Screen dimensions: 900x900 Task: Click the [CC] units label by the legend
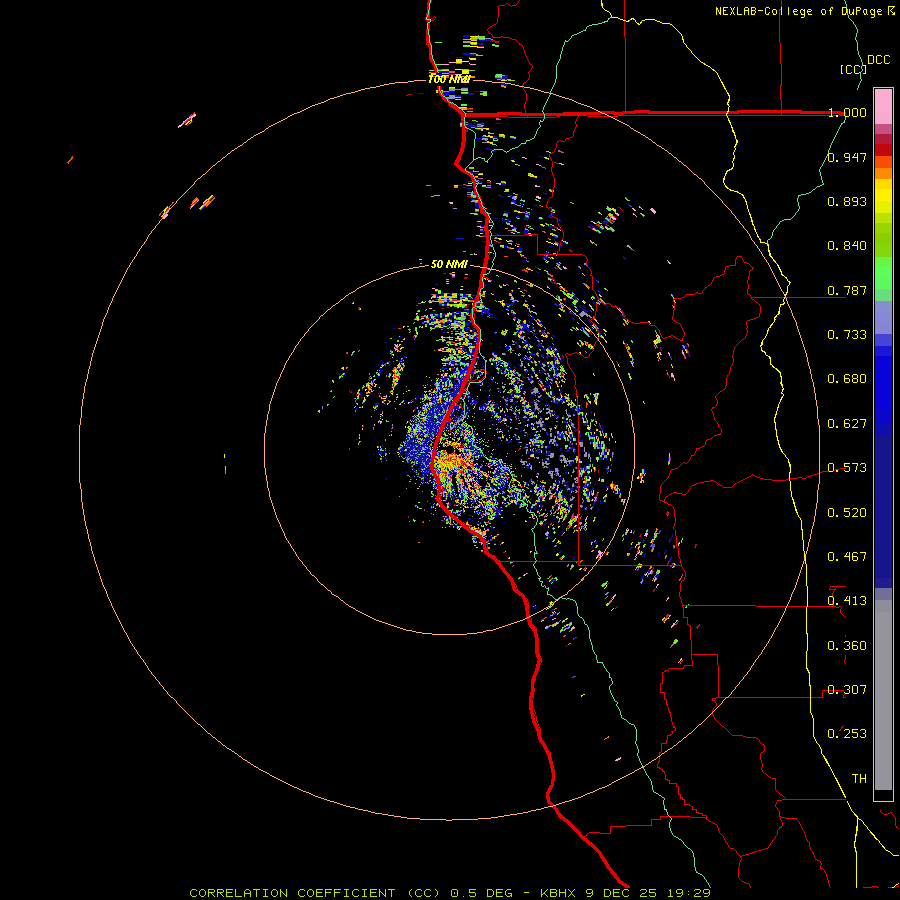[x=852, y=69]
